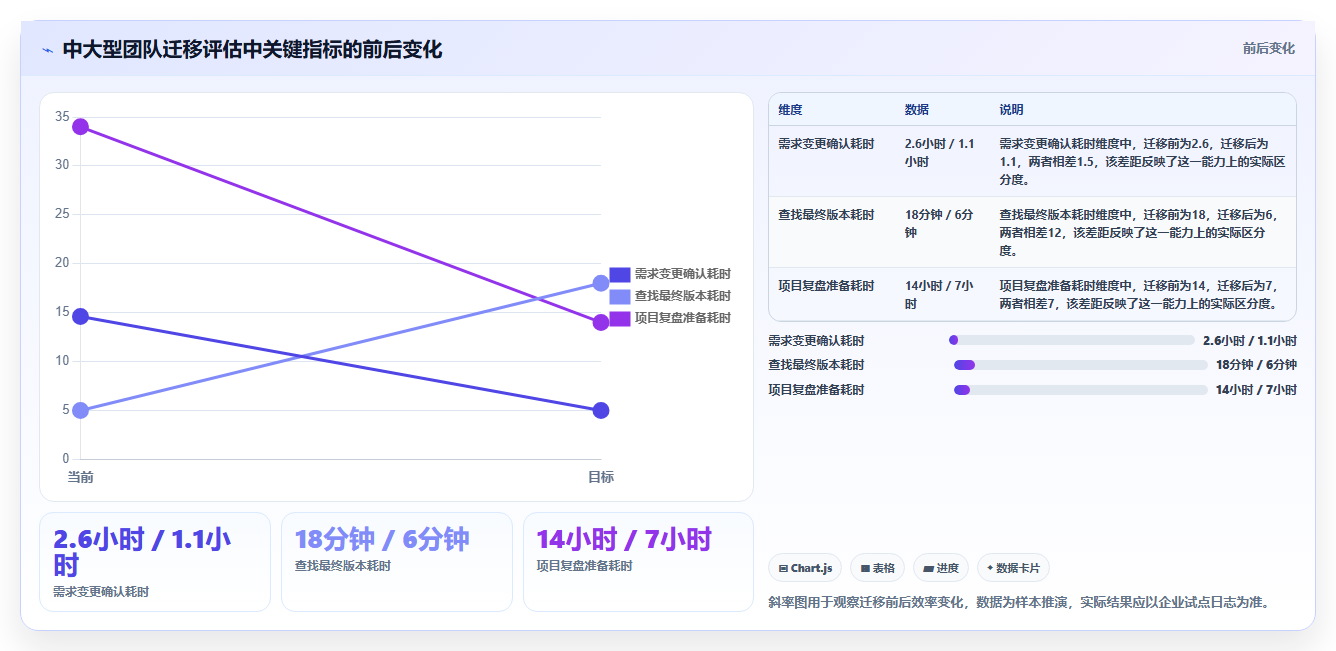This screenshot has height=651, width=1336.
Task: Click the light blue end point at 18
Action: [x=601, y=283]
